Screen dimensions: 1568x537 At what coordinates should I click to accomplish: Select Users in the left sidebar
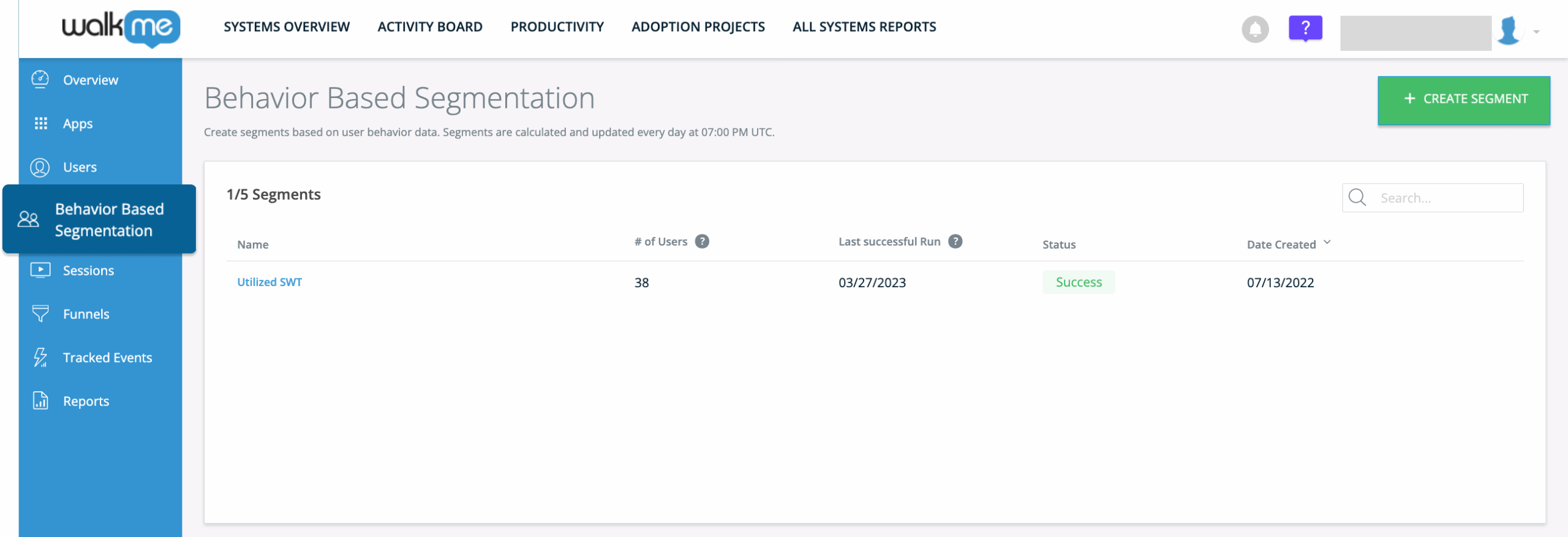point(80,167)
